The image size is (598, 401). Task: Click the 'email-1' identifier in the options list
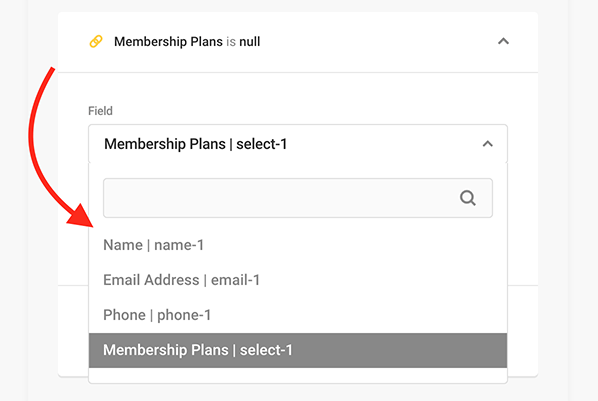click(x=235, y=280)
